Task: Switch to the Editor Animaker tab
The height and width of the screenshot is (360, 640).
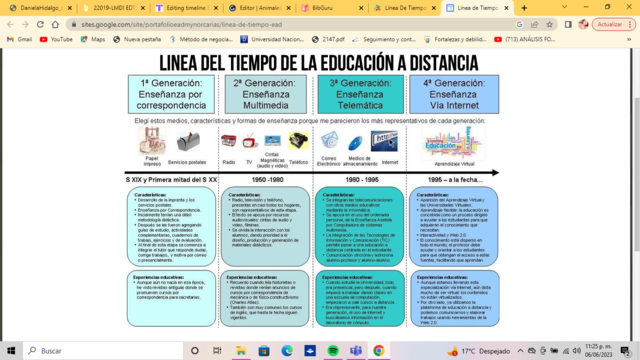Action: pyautogui.click(x=260, y=8)
